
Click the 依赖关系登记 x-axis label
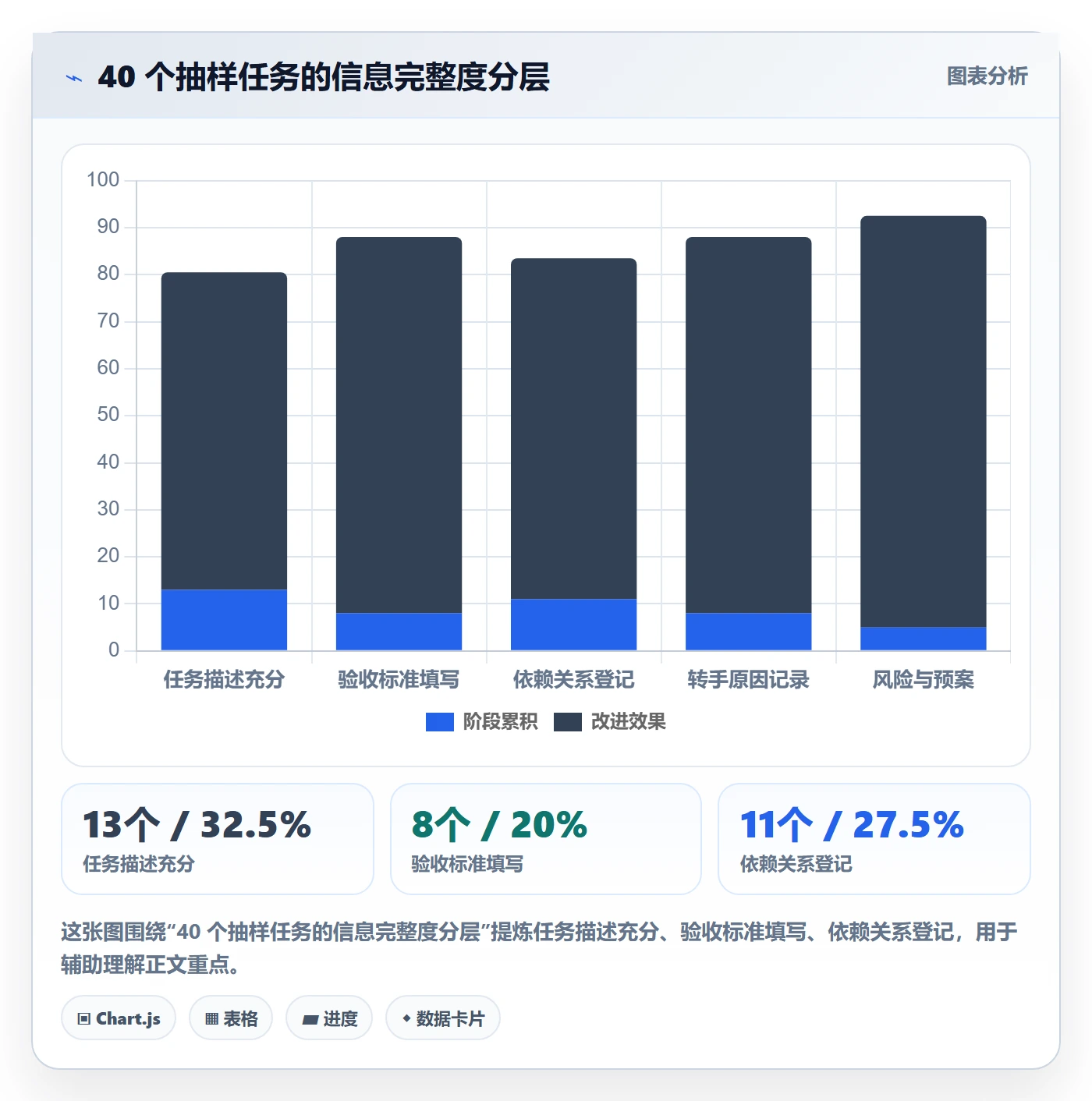573,680
